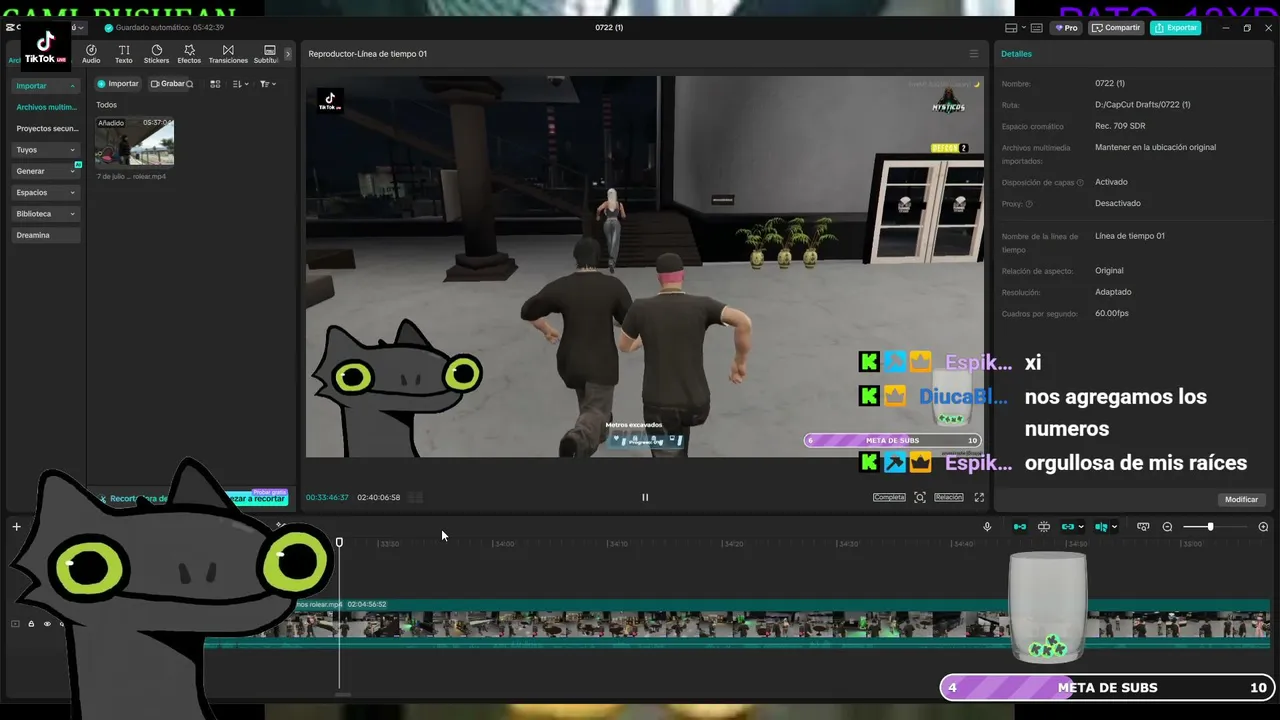Switch to the Efectos tab
This screenshot has width=1280, height=720.
coord(189,54)
